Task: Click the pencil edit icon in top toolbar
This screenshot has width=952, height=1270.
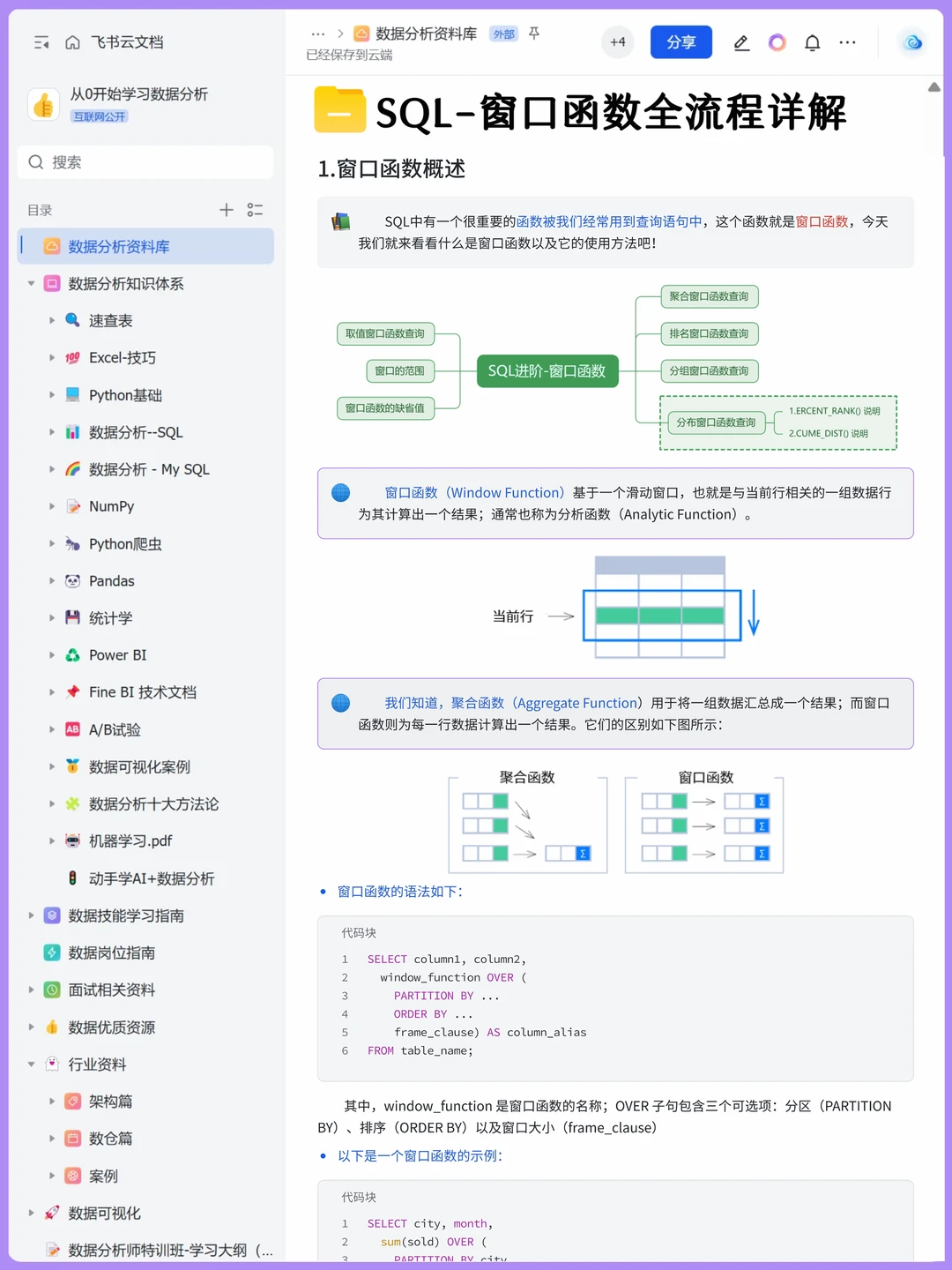Action: pos(741,41)
